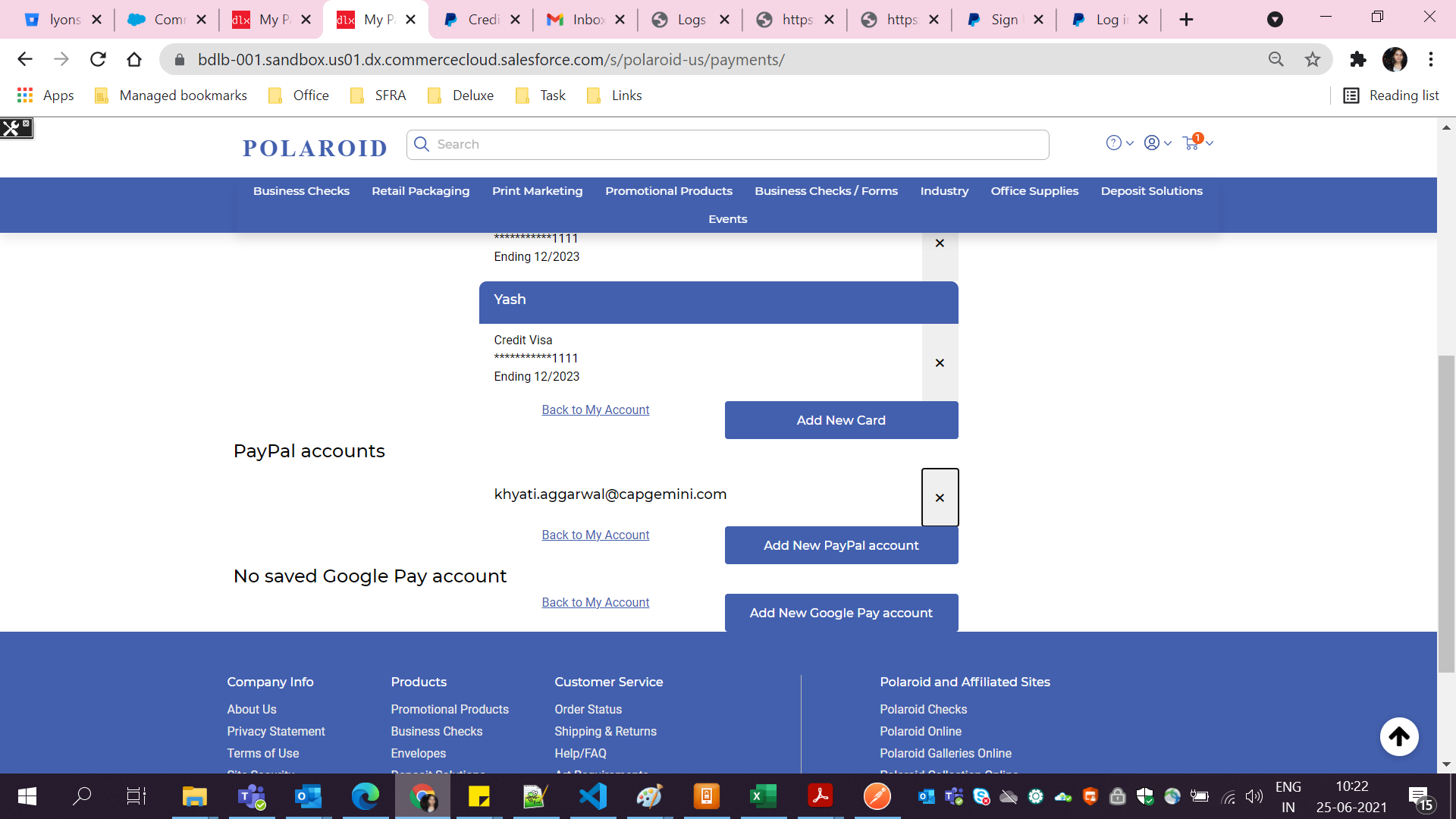Open Visual Studio Code from taskbar
This screenshot has width=1456, height=819.
pos(593,796)
